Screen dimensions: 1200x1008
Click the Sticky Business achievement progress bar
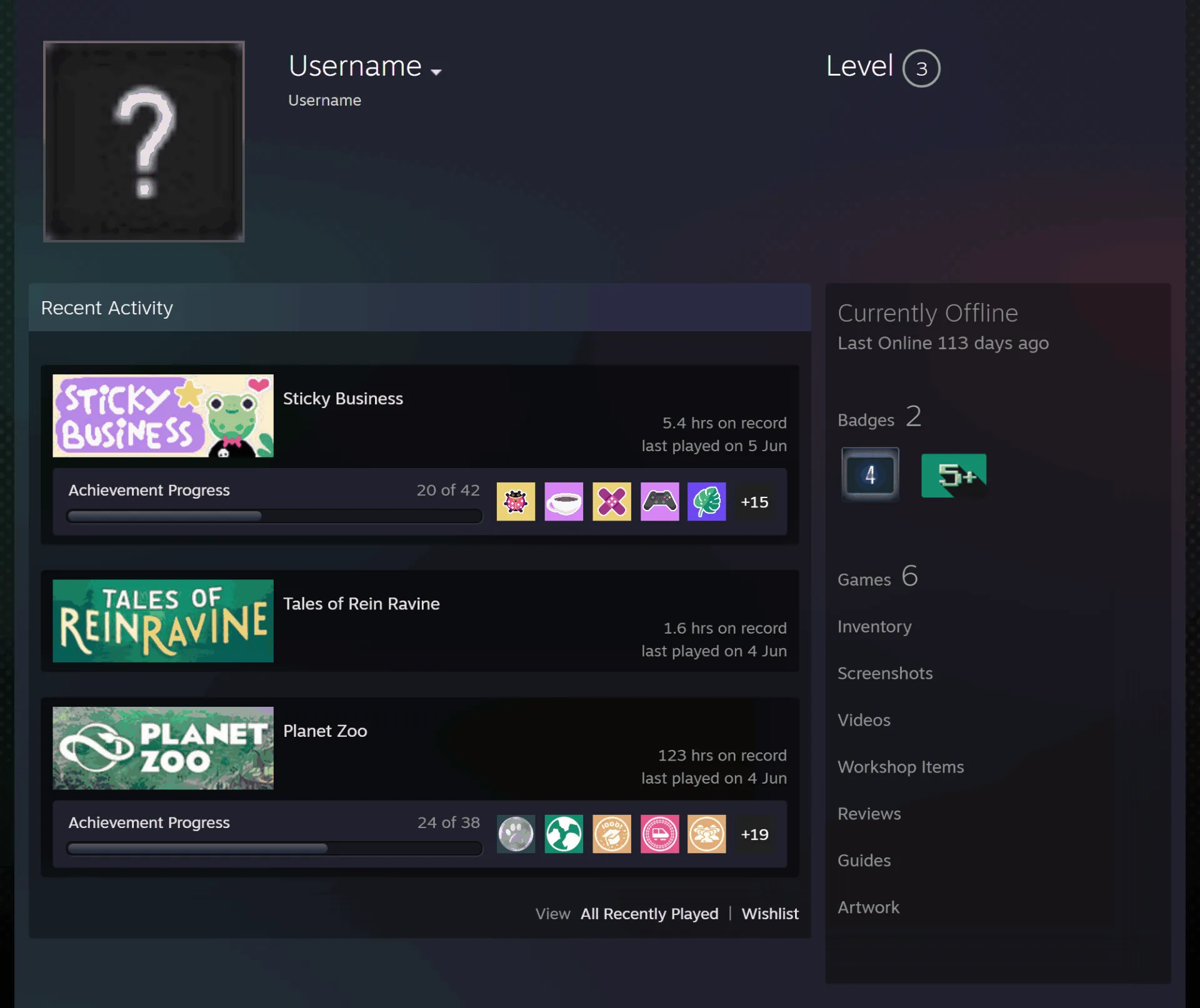274,516
